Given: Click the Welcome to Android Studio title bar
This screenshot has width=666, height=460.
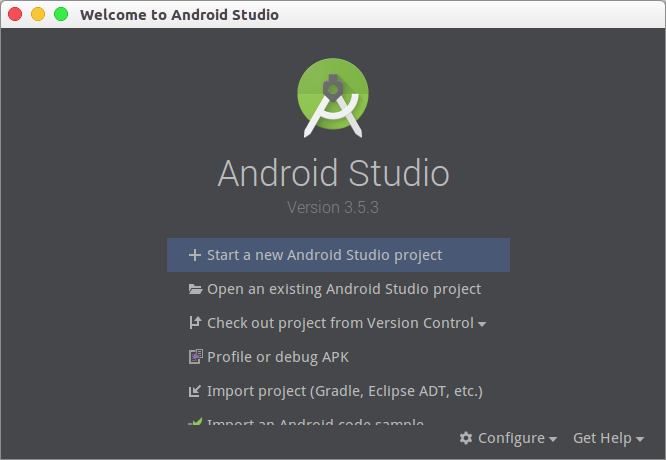Looking at the screenshot, I should point(333,14).
